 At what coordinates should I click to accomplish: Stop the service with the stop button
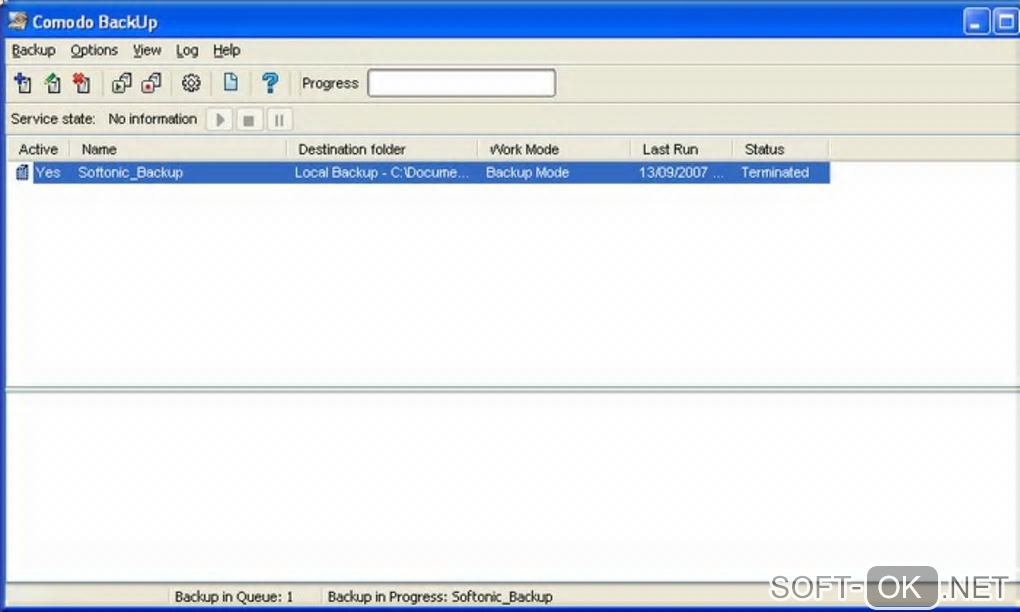point(248,120)
